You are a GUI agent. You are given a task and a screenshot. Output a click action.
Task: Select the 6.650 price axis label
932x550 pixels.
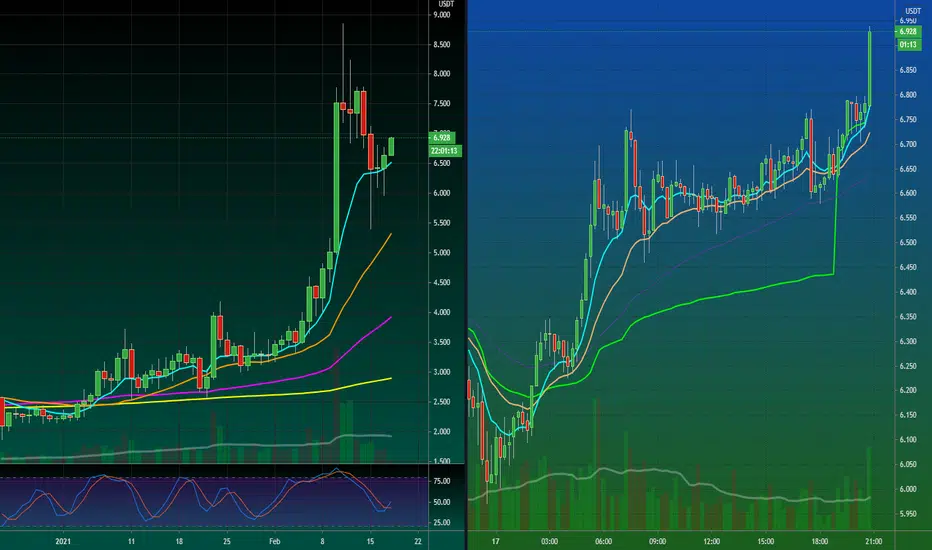[908, 169]
